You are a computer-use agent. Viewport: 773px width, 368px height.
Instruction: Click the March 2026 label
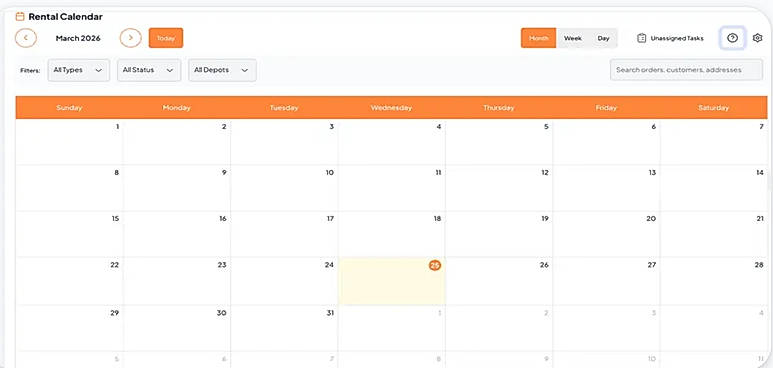pyautogui.click(x=78, y=38)
